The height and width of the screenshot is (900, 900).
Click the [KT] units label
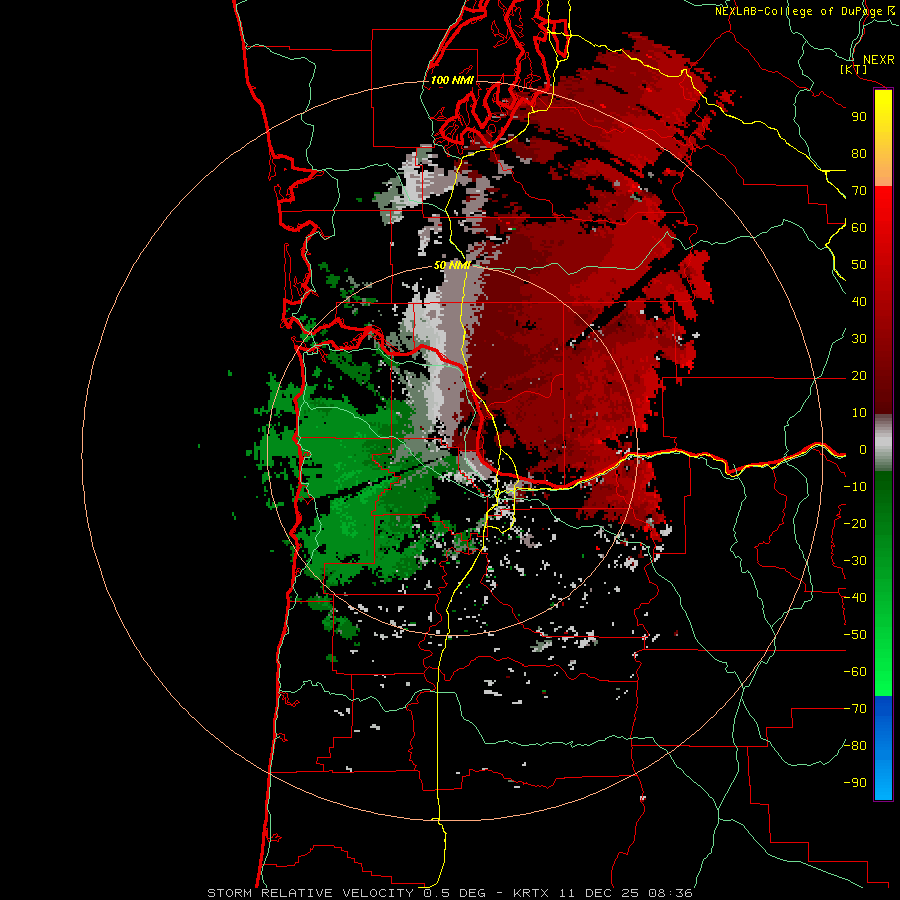854,69
